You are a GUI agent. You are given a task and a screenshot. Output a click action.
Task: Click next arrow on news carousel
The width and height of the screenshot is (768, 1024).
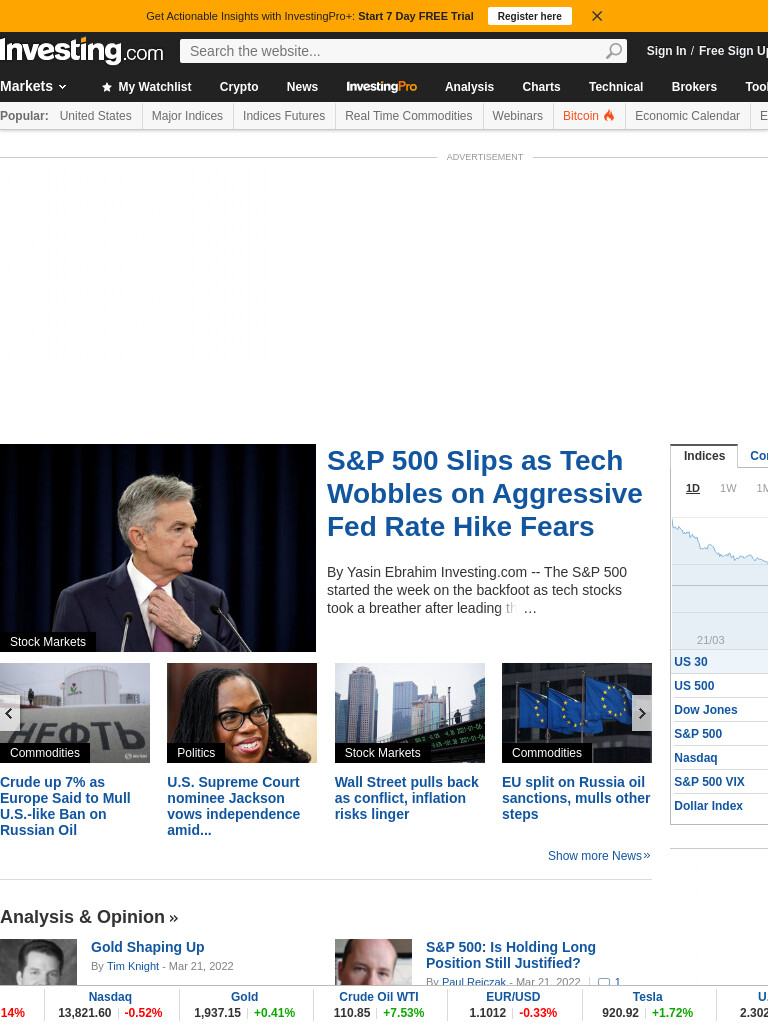642,714
